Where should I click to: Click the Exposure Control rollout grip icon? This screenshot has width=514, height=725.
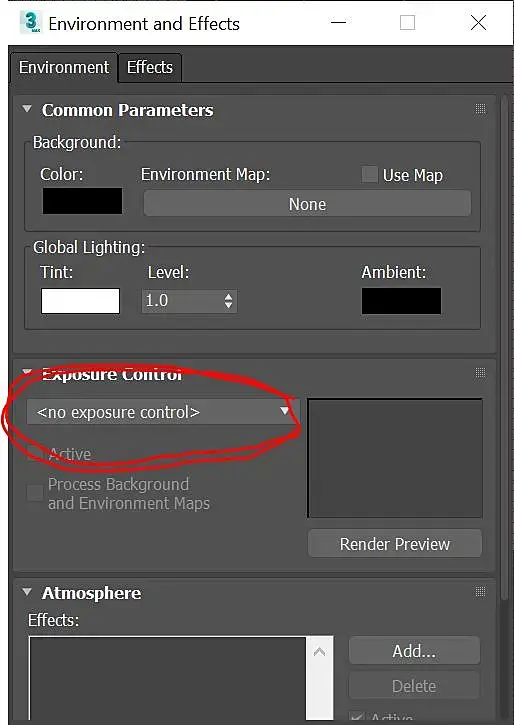click(480, 373)
